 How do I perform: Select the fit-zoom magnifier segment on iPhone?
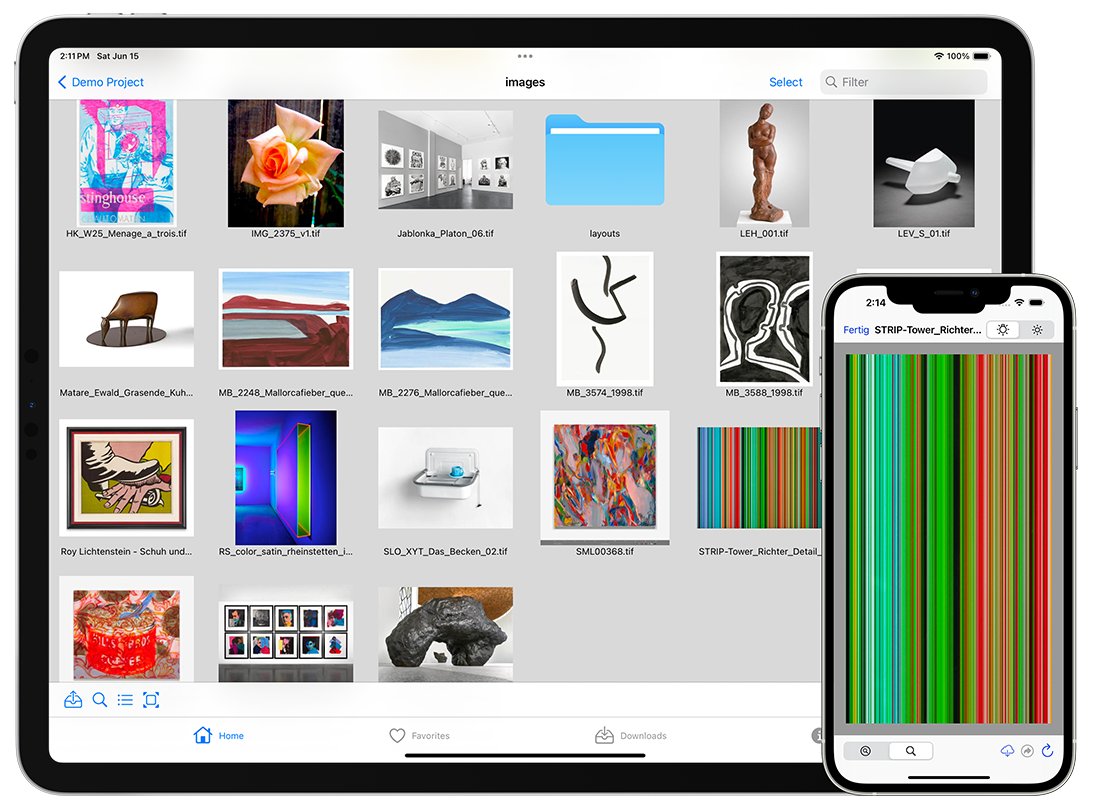[866, 751]
